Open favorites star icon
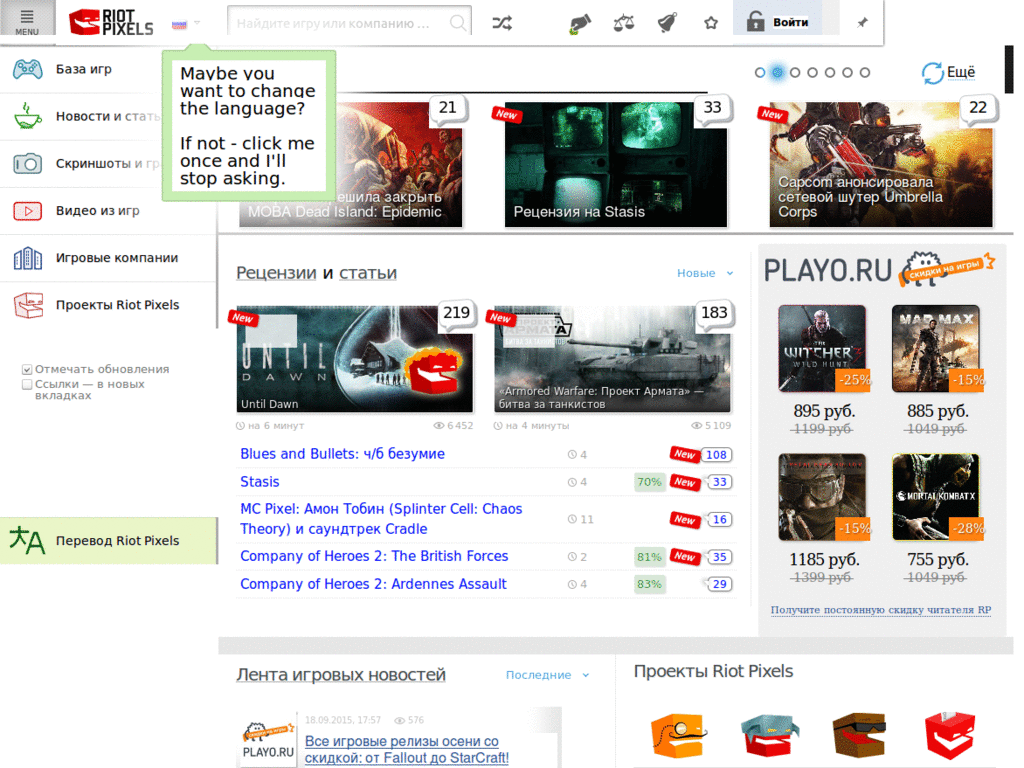The height and width of the screenshot is (768, 1024). pyautogui.click(x=711, y=24)
